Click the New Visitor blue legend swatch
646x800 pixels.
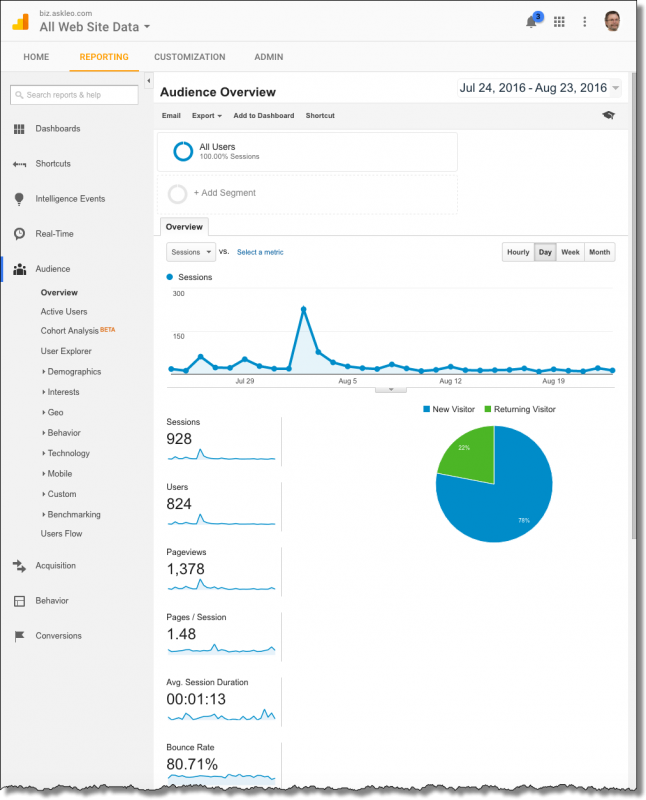click(427, 409)
